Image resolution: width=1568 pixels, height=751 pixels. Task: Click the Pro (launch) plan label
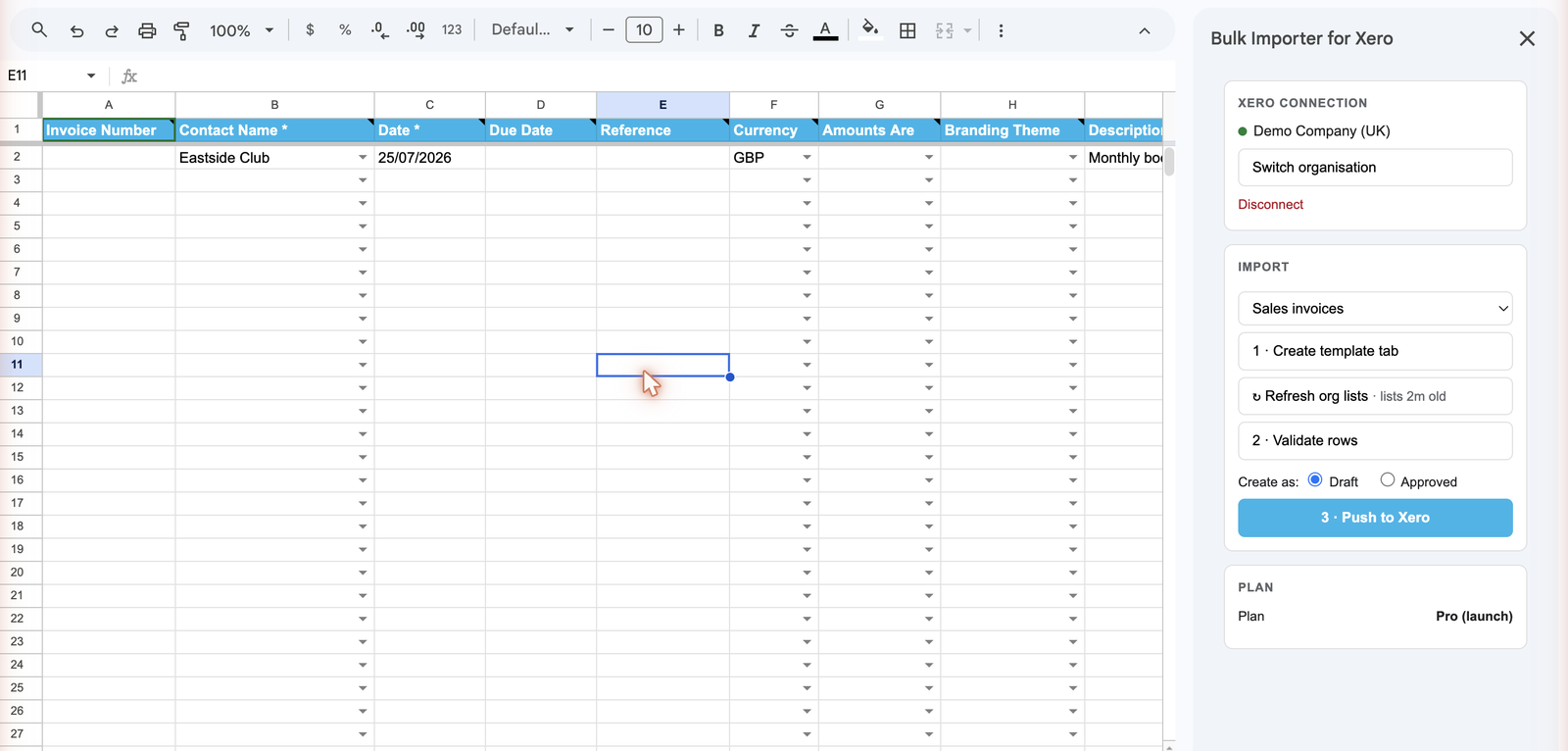point(1474,617)
